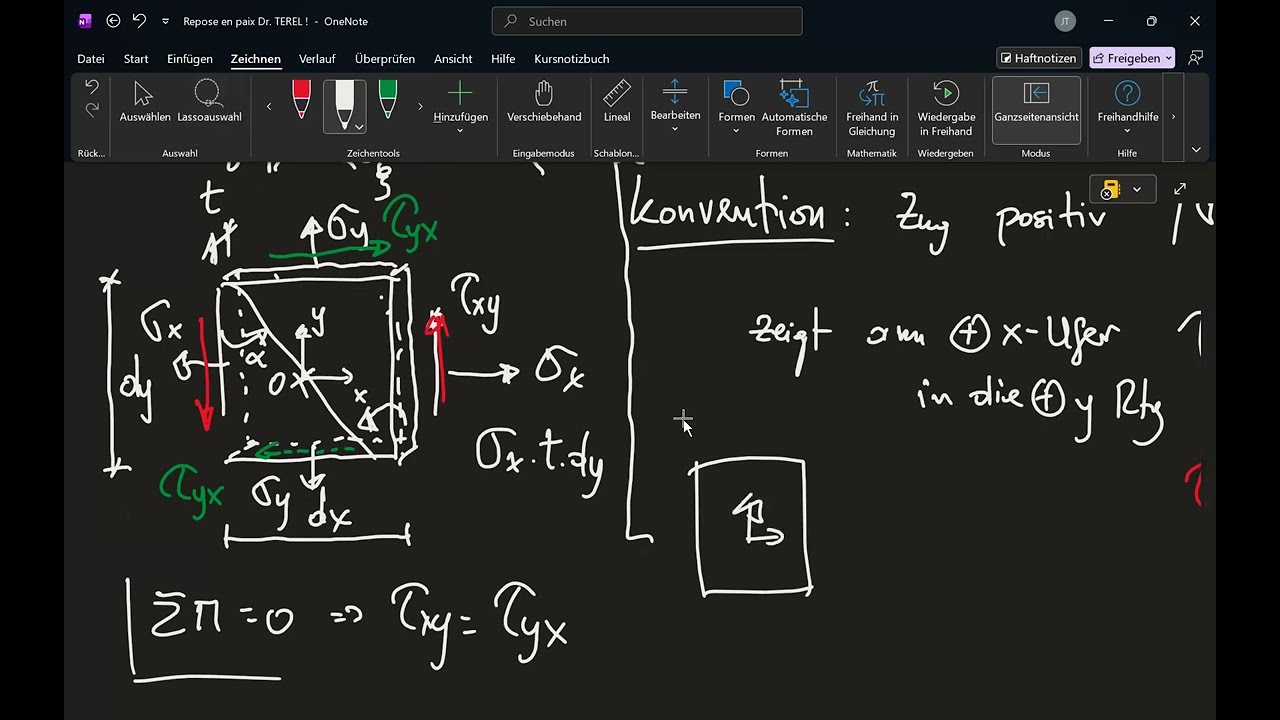Click the Rück... group label
This screenshot has height=720, width=1280.
[91, 153]
